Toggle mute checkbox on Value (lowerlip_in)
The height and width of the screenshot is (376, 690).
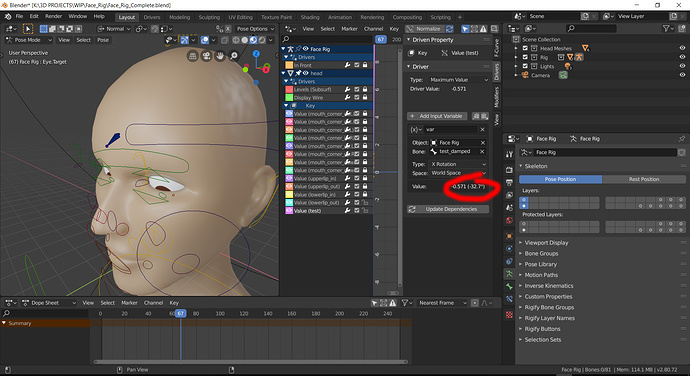[x=356, y=194]
